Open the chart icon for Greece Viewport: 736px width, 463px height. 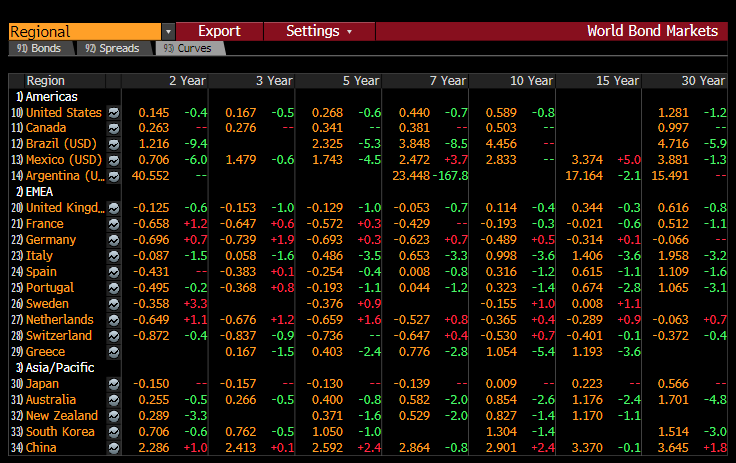[x=114, y=352]
